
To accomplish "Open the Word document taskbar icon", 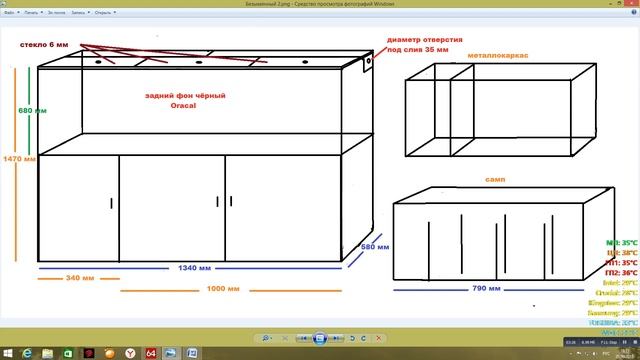I will click(192, 353).
